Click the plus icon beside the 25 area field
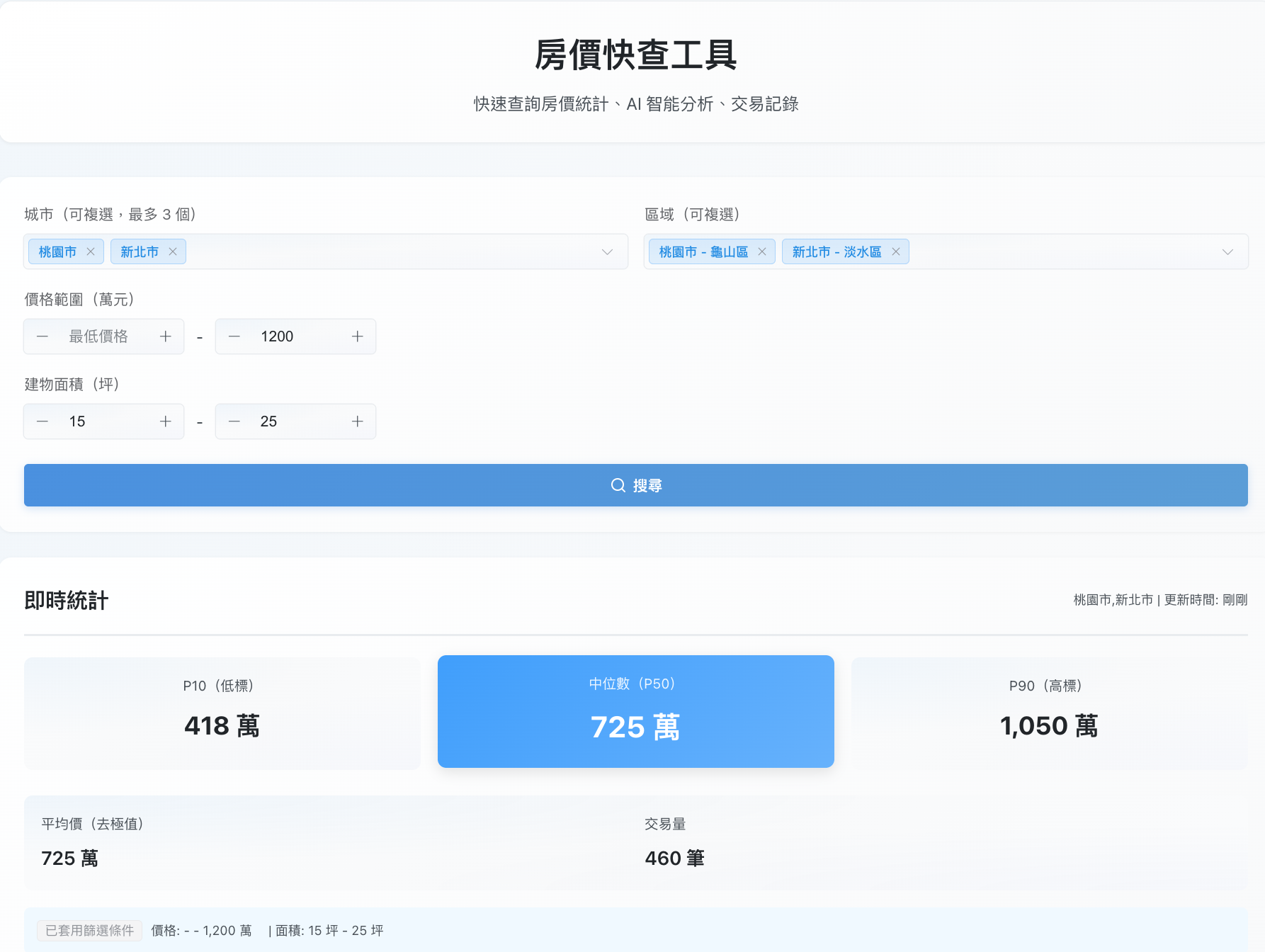This screenshot has width=1265, height=952. point(357,421)
